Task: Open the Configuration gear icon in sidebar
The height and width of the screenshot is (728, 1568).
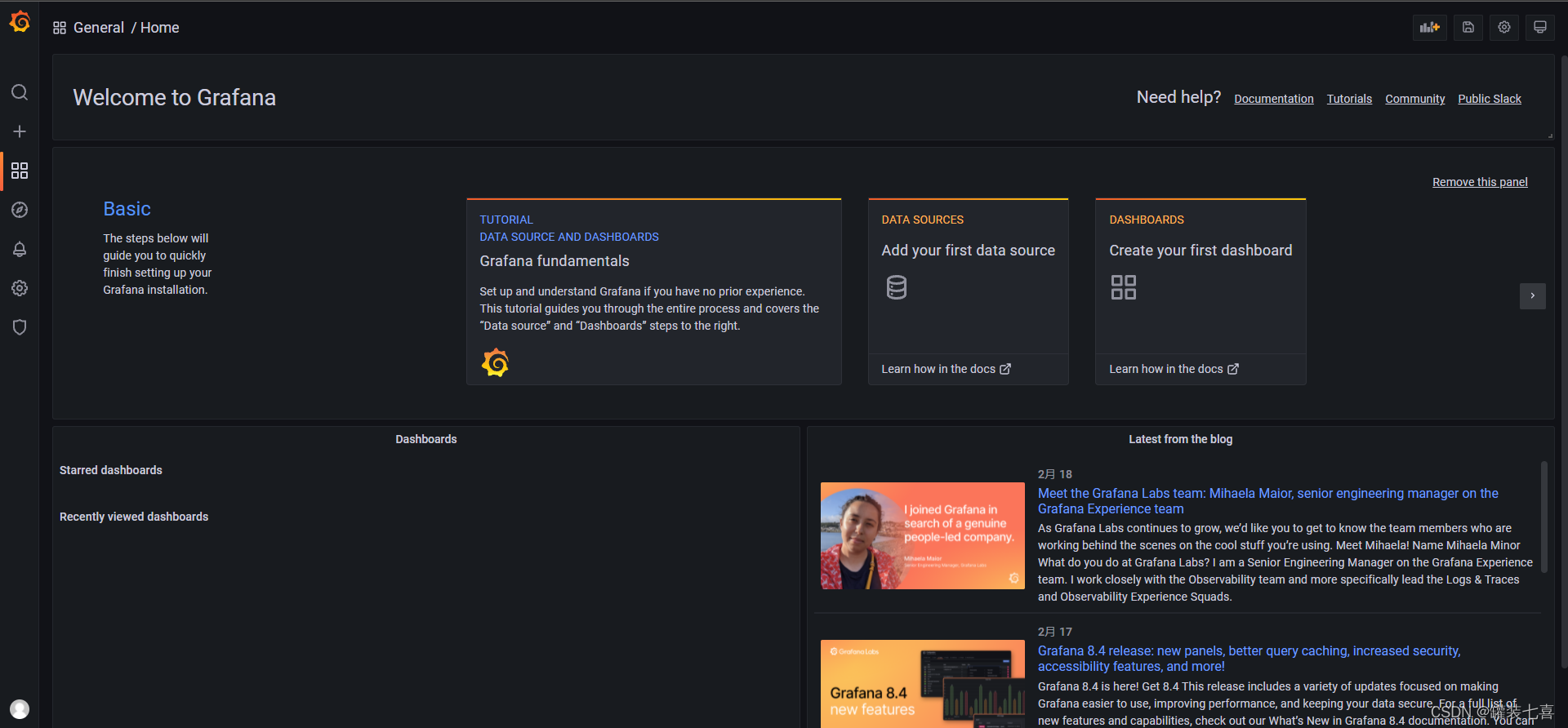Action: (20, 288)
